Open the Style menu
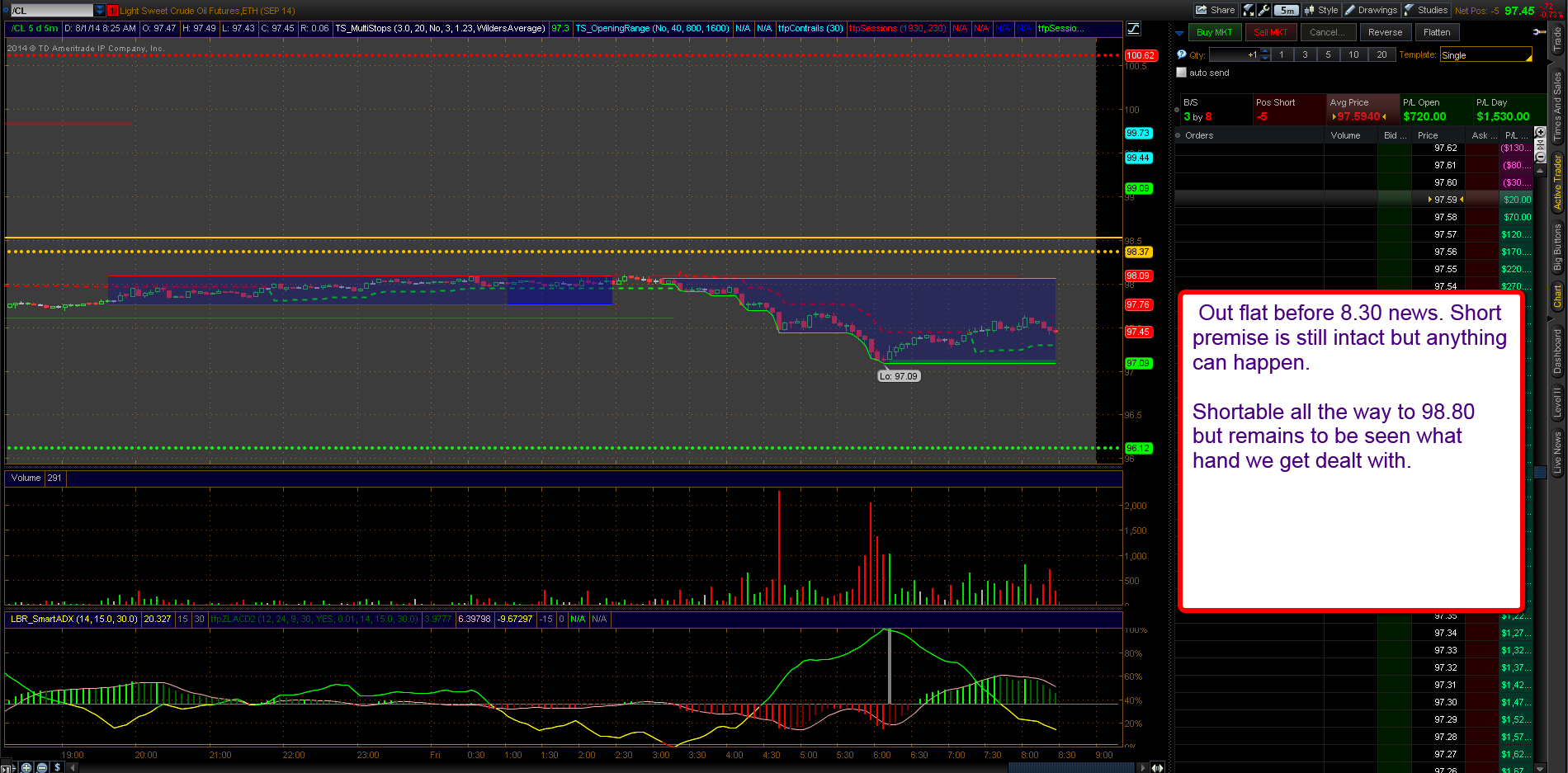 coord(1321,10)
